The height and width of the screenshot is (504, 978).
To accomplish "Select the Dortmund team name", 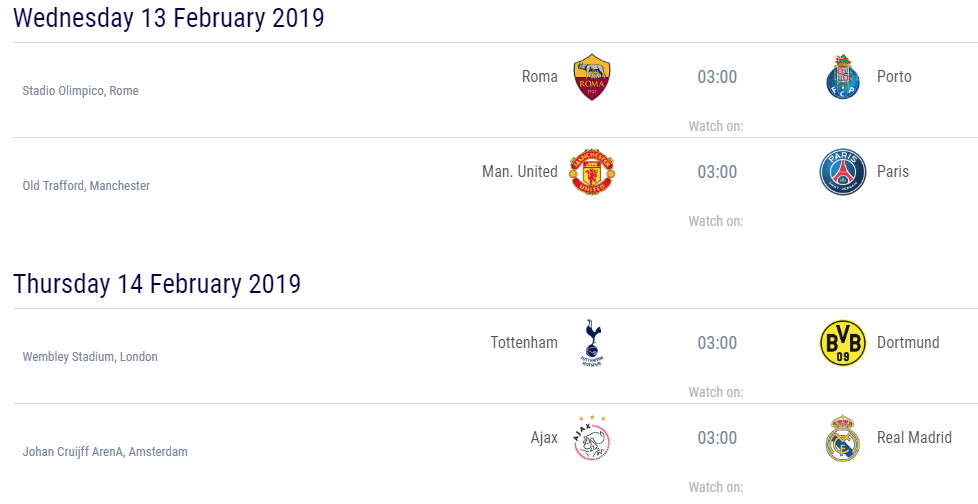I will (x=908, y=342).
